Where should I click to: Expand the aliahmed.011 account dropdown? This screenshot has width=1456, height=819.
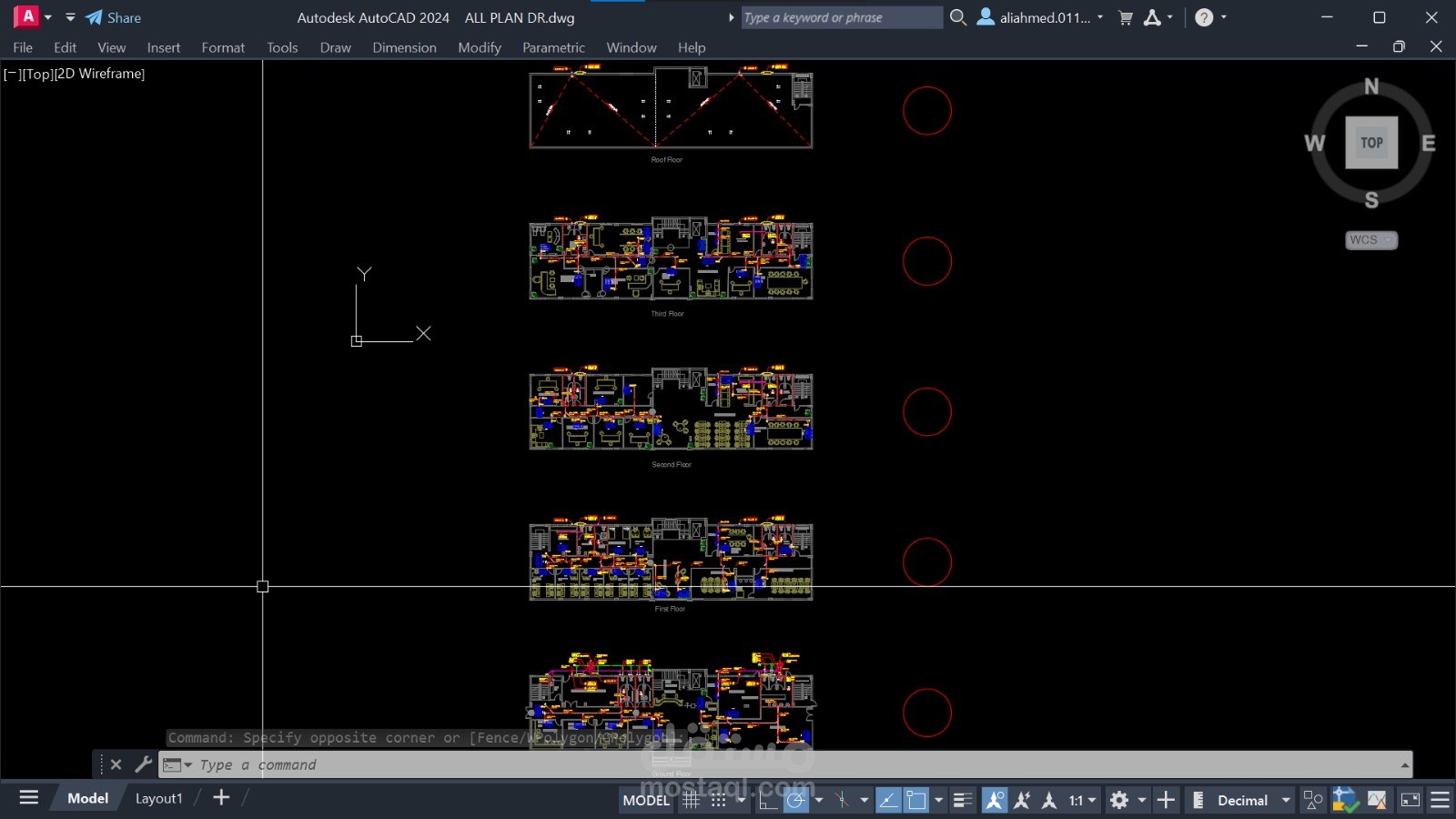point(1100,17)
